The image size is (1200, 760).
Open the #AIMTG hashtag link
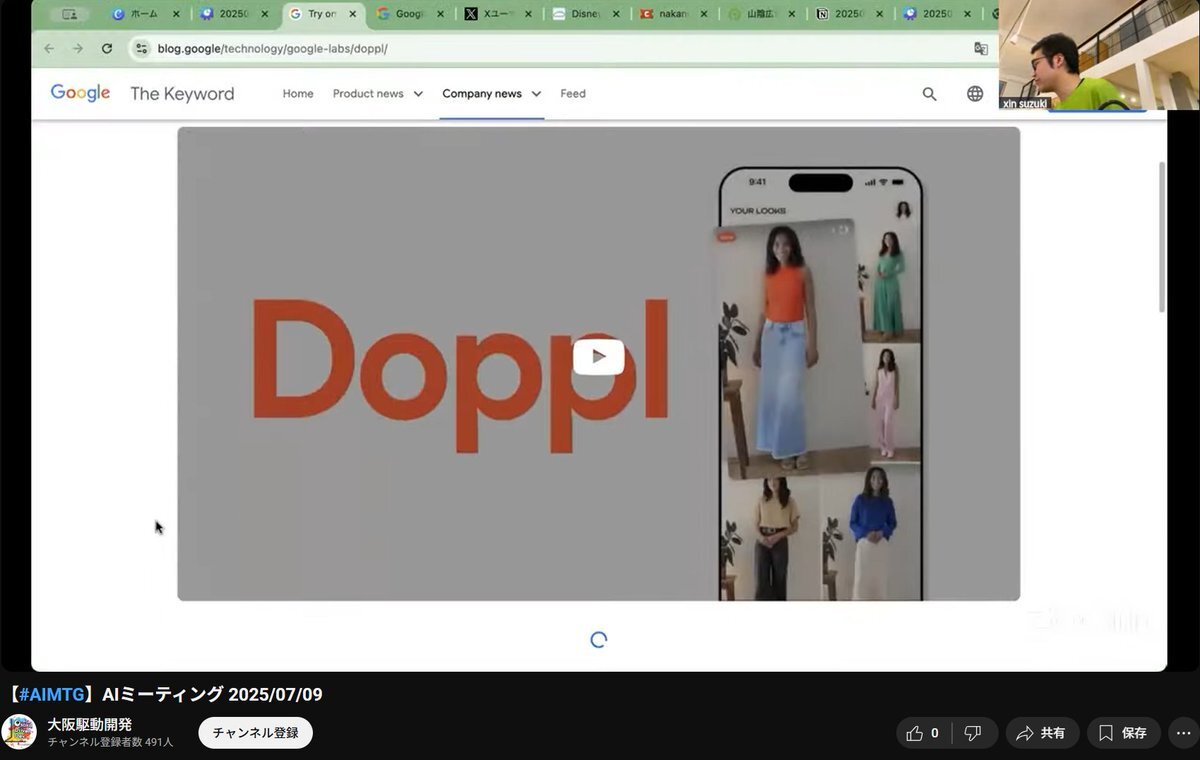click(x=51, y=695)
